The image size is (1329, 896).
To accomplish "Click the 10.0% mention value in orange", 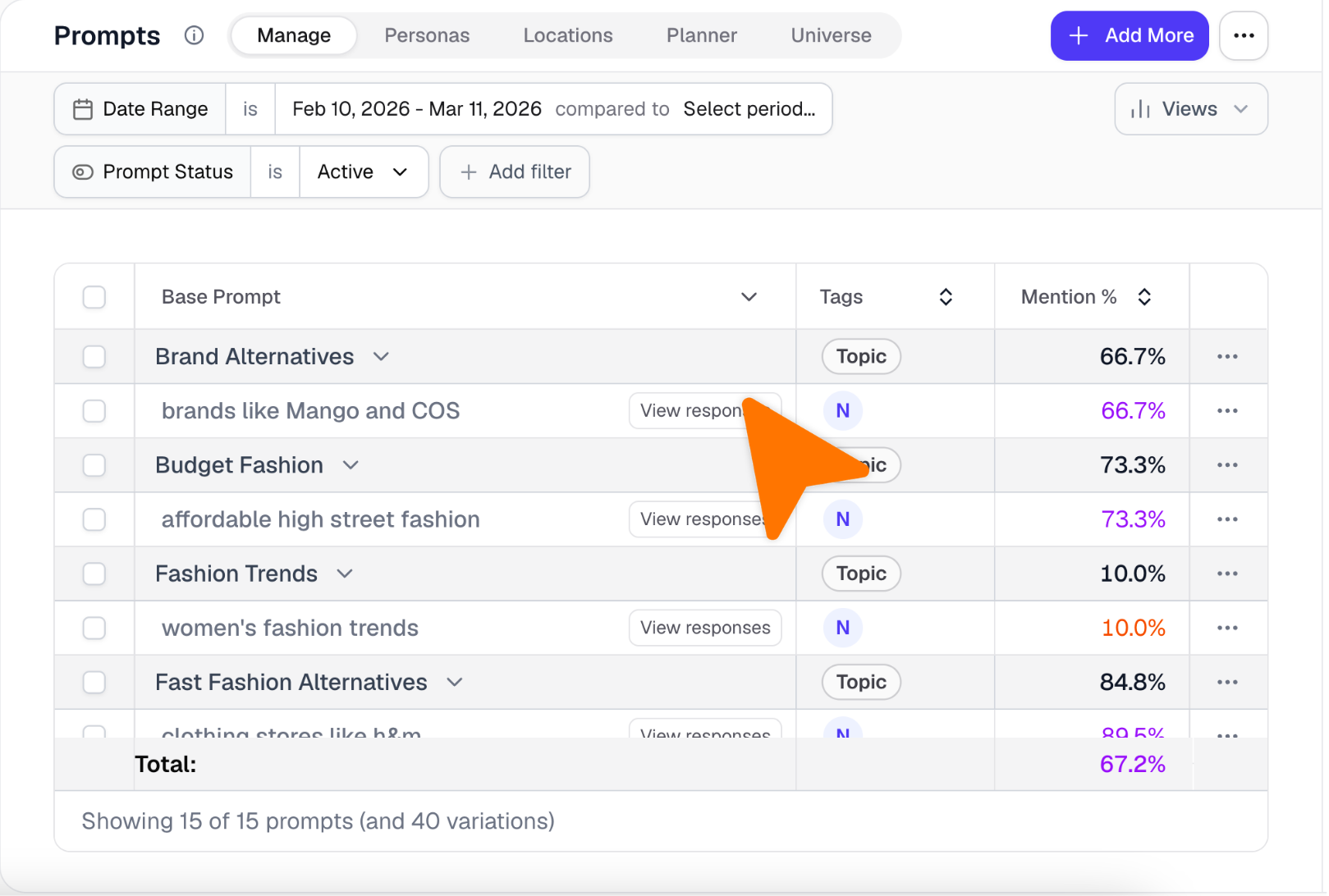I will point(1133,627).
